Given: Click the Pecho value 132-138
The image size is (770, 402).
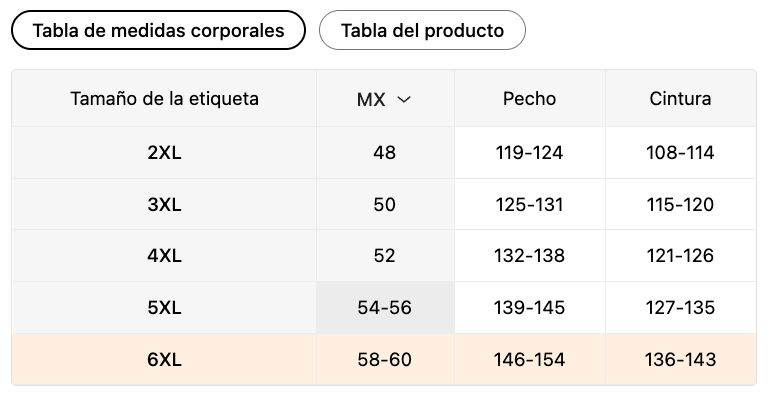Looking at the screenshot, I should pyautogui.click(x=529, y=256).
